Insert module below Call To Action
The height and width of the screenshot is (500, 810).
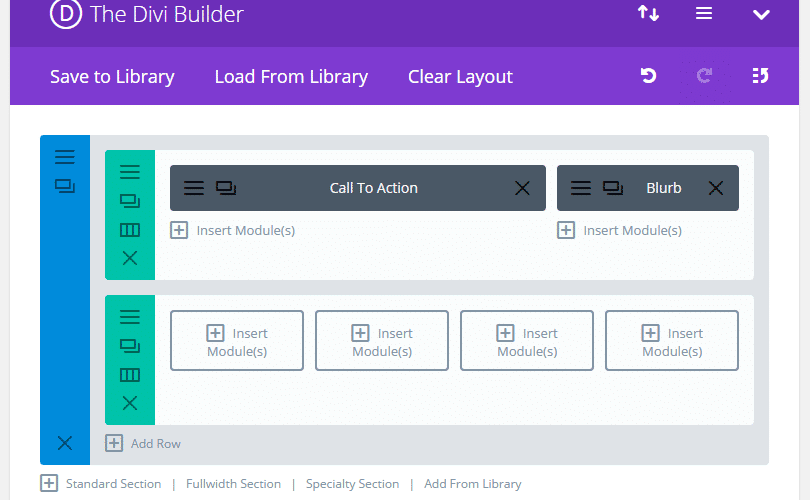click(x=233, y=230)
